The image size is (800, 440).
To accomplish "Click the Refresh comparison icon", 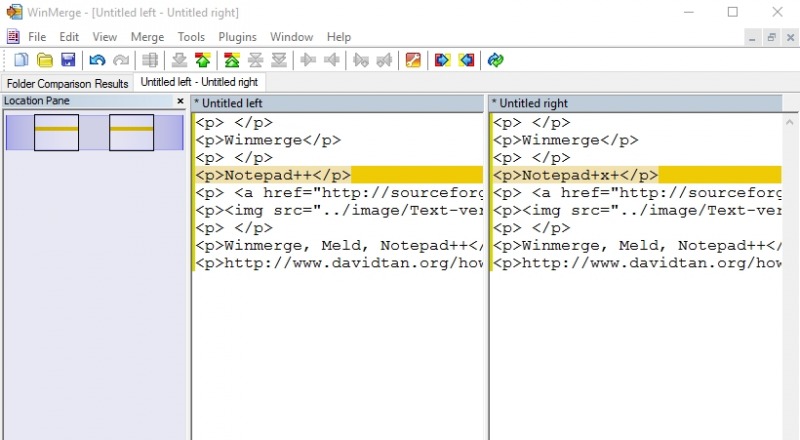I will click(495, 60).
